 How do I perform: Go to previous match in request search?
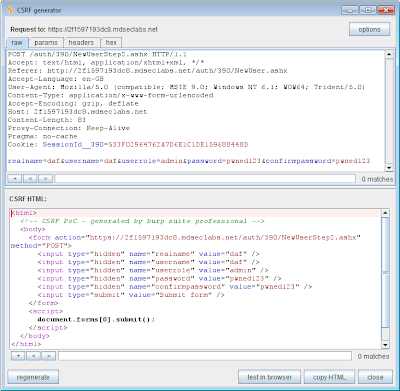tap(30, 179)
